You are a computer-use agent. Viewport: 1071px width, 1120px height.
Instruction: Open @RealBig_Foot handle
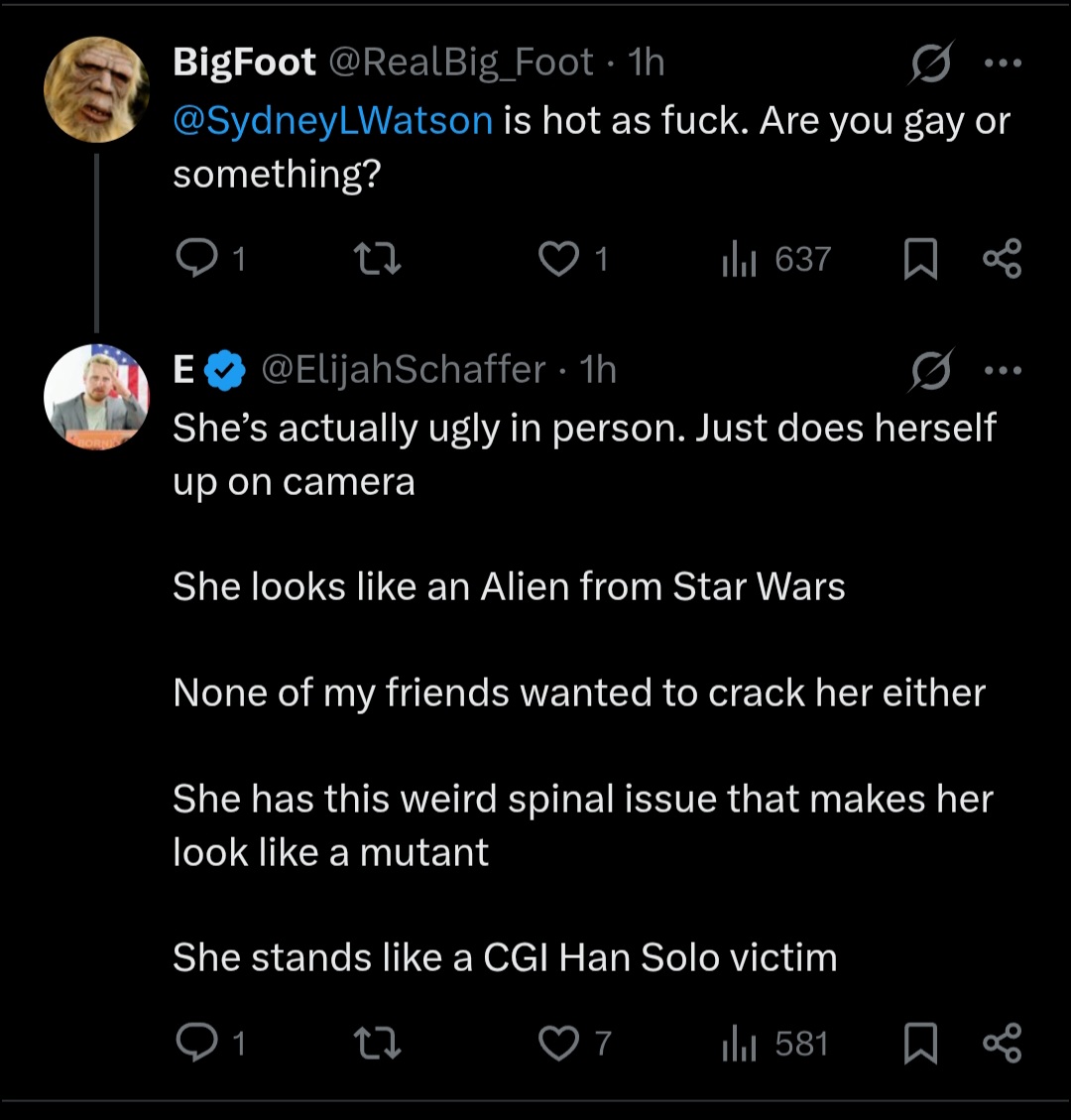[460, 62]
